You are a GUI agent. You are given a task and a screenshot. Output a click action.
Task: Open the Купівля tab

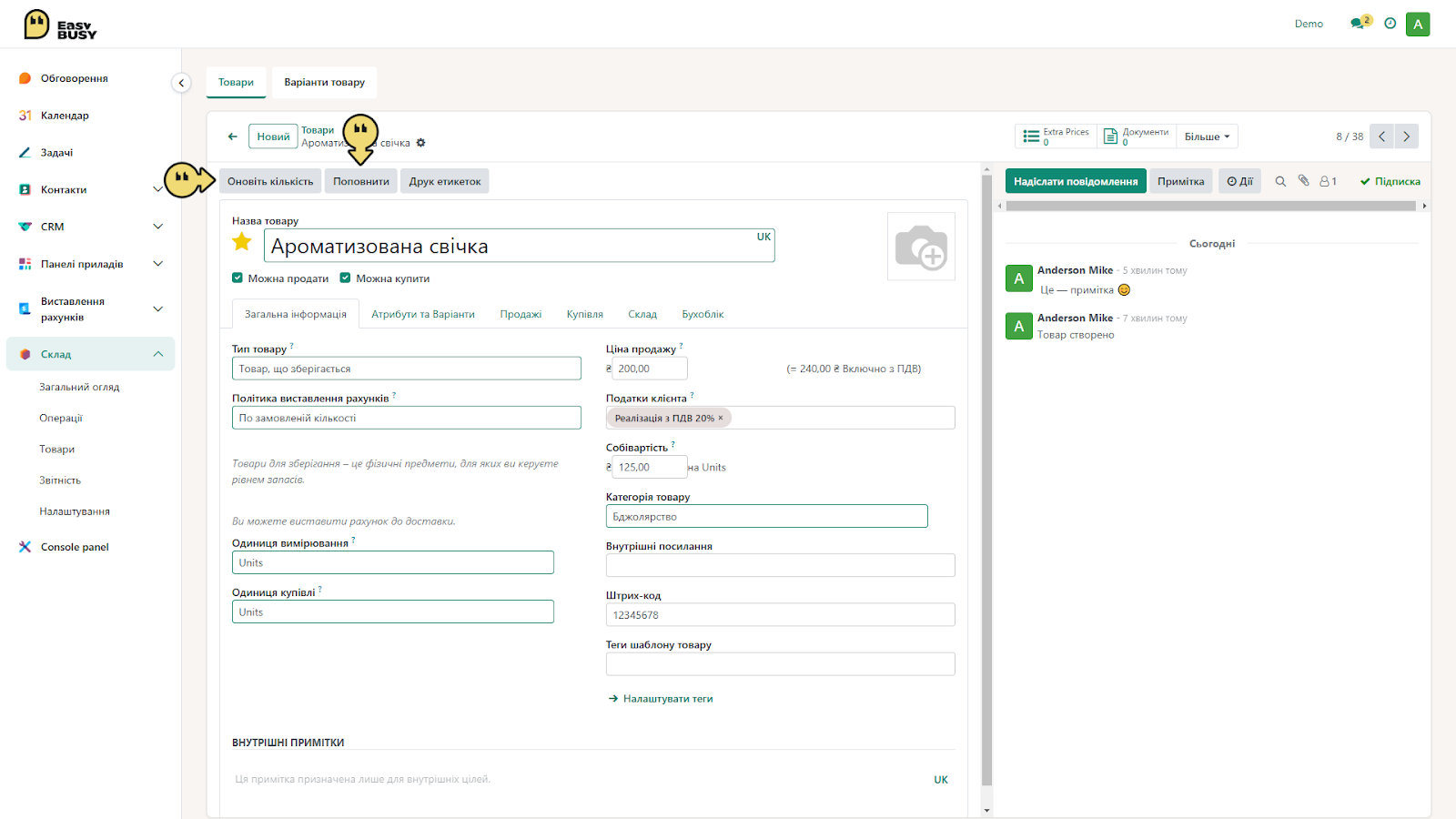point(585,314)
